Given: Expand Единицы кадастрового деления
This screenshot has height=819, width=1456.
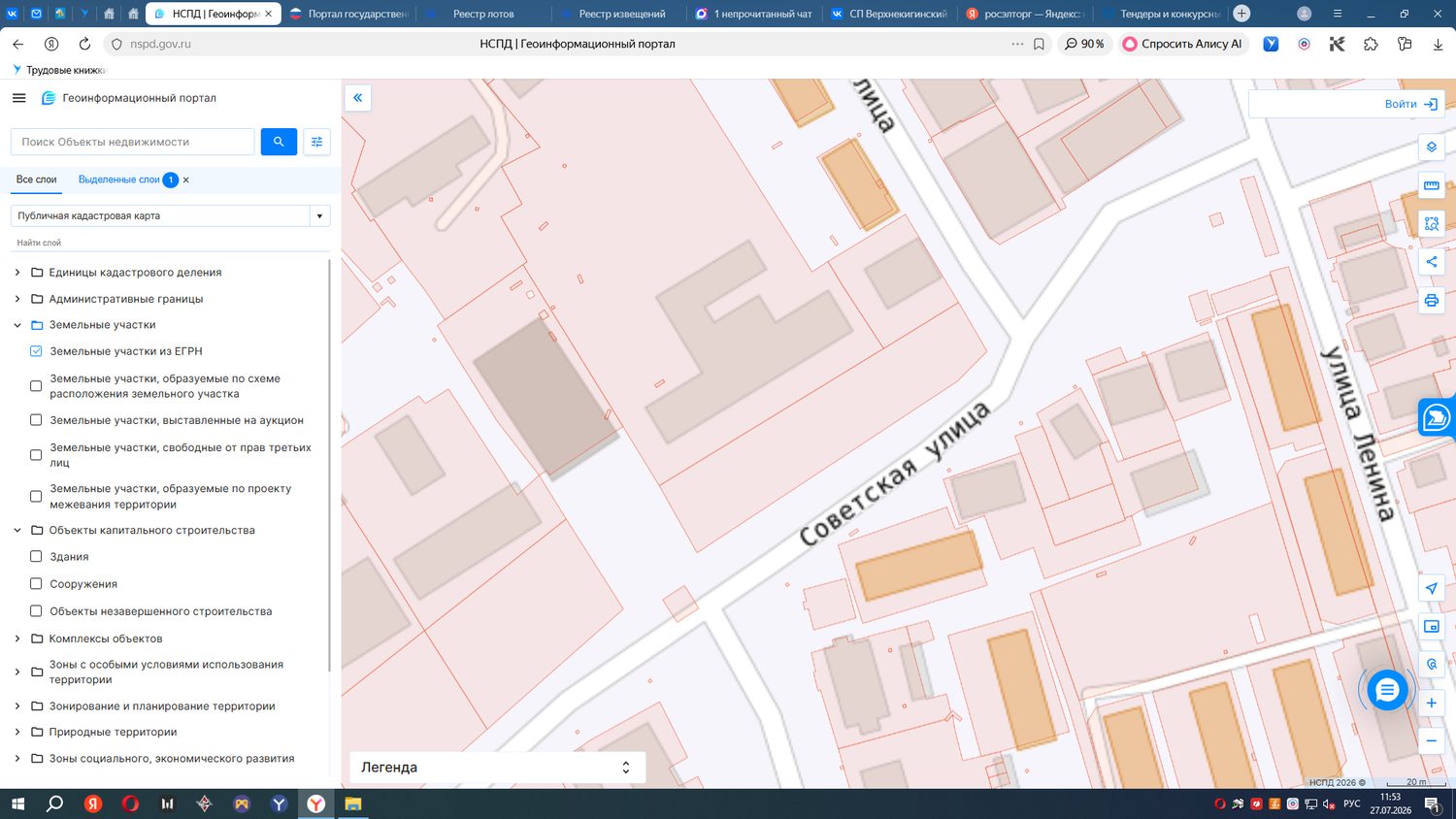Looking at the screenshot, I should click(x=17, y=273).
